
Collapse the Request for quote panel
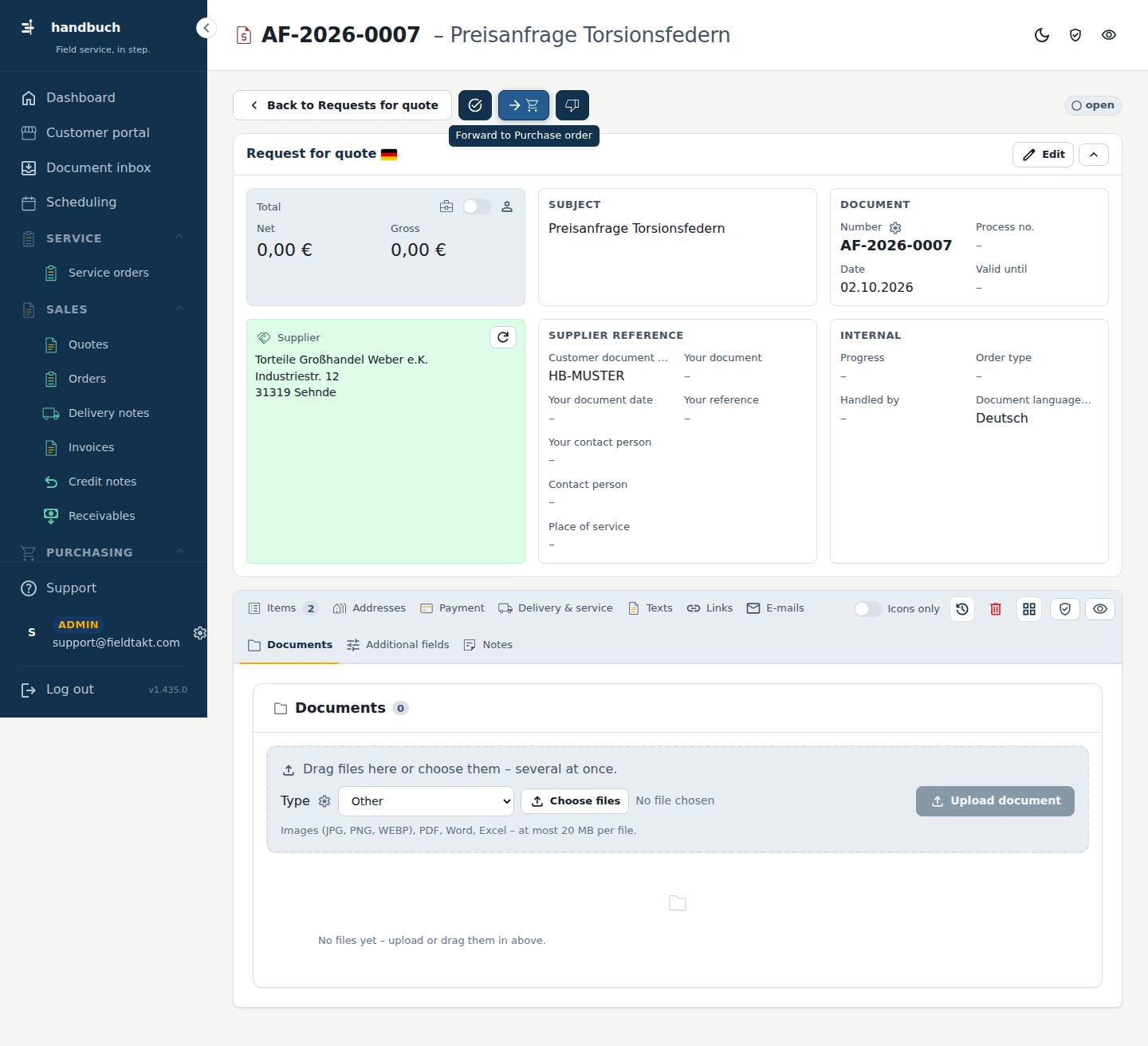coord(1094,155)
